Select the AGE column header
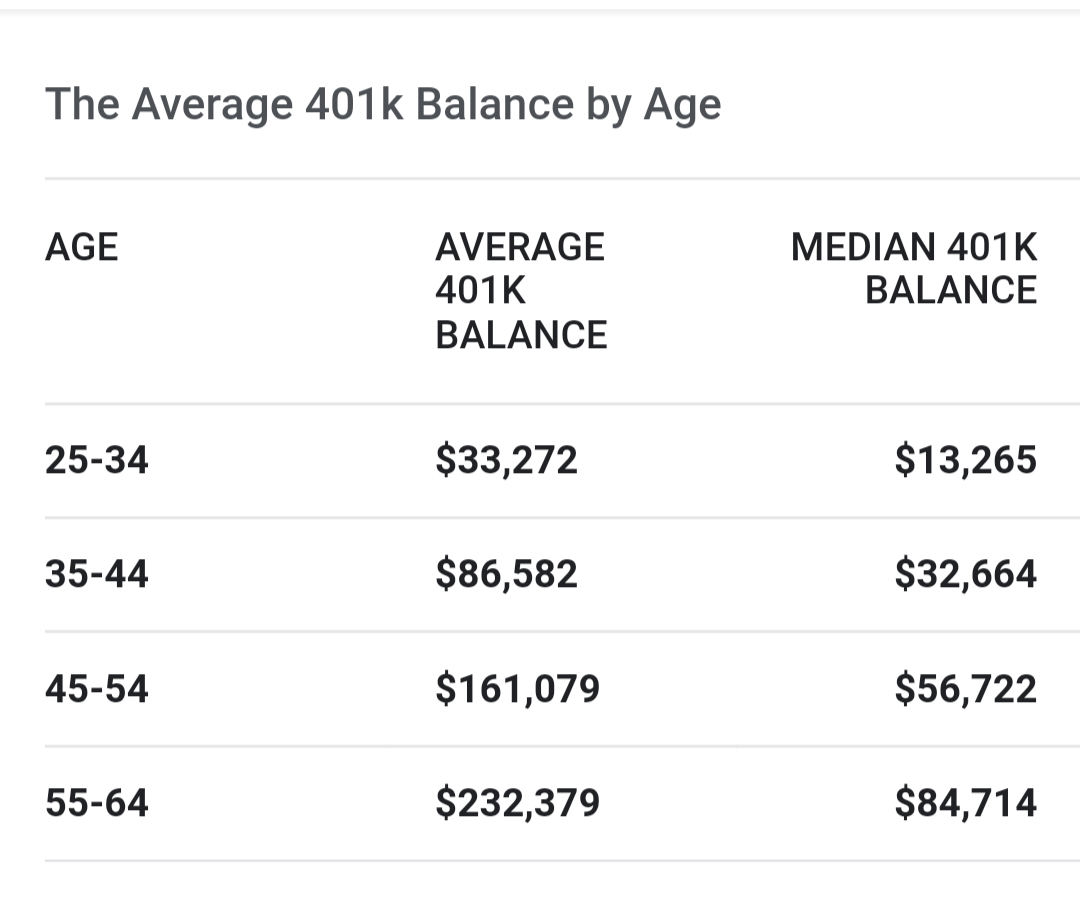 tap(81, 247)
